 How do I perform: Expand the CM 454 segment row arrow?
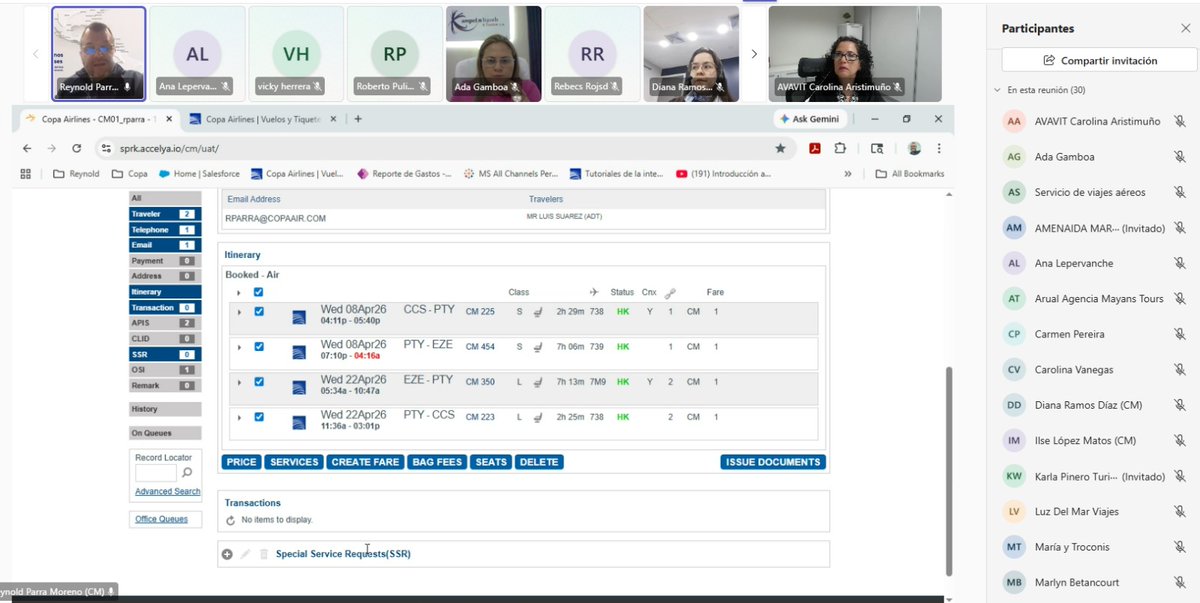[x=239, y=347]
